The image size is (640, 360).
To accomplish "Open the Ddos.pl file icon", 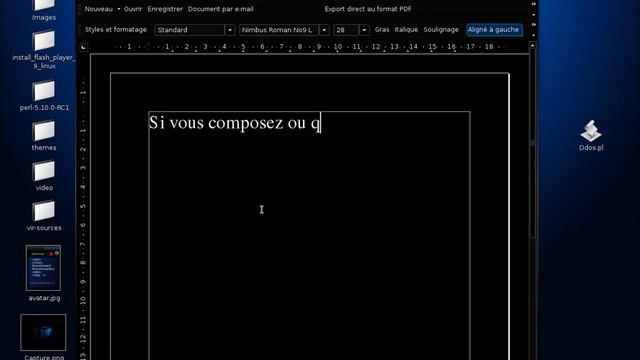I will 591,131.
